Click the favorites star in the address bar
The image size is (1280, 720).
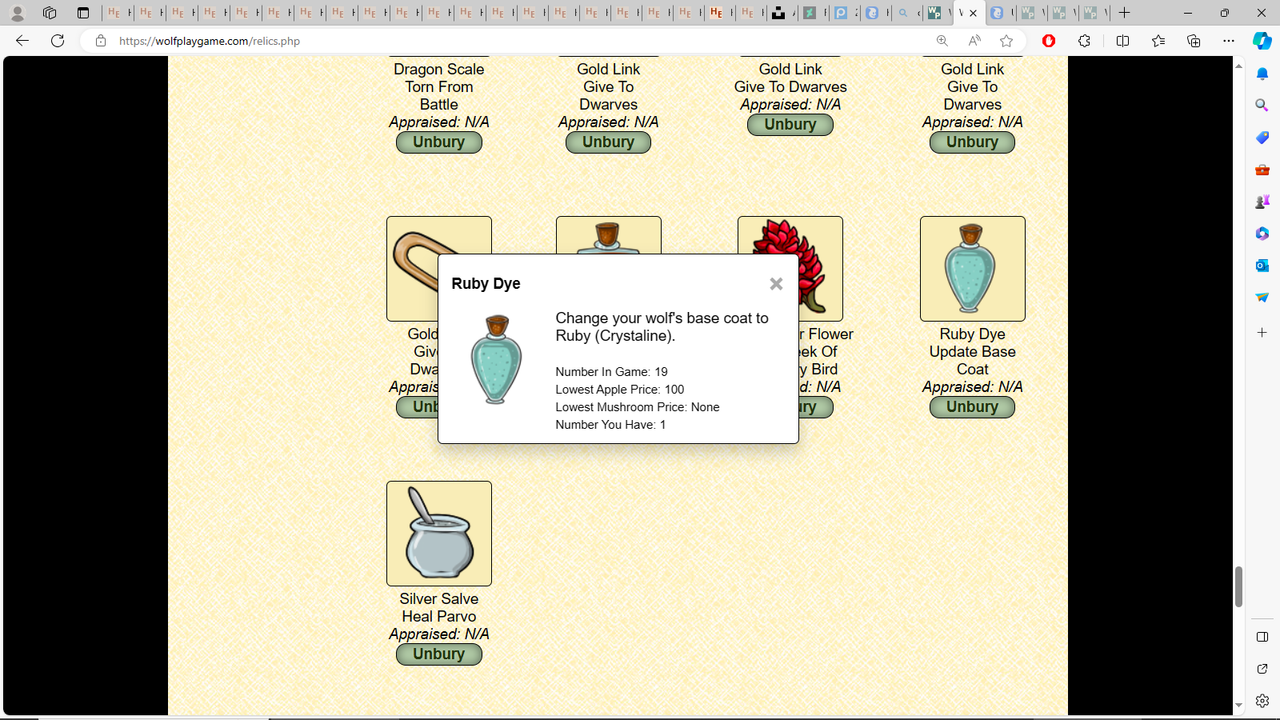(1006, 41)
